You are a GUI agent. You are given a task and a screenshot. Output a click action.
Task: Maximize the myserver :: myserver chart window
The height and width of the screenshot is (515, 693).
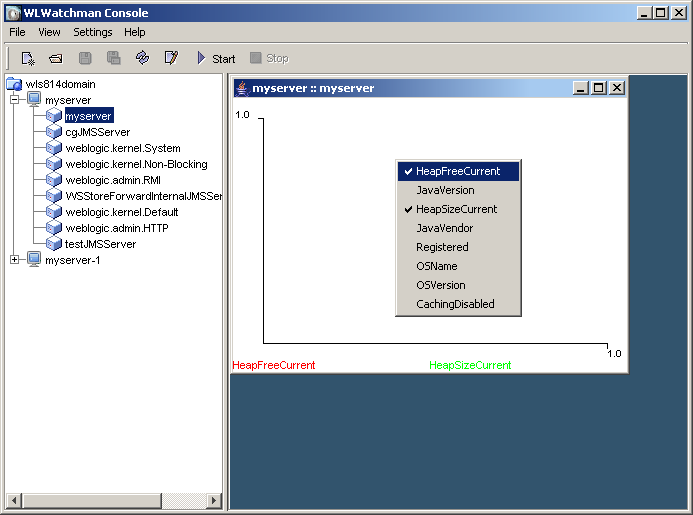point(599,88)
